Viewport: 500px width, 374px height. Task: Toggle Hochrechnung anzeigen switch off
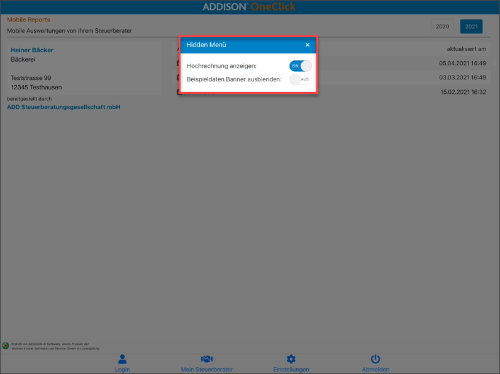click(300, 66)
